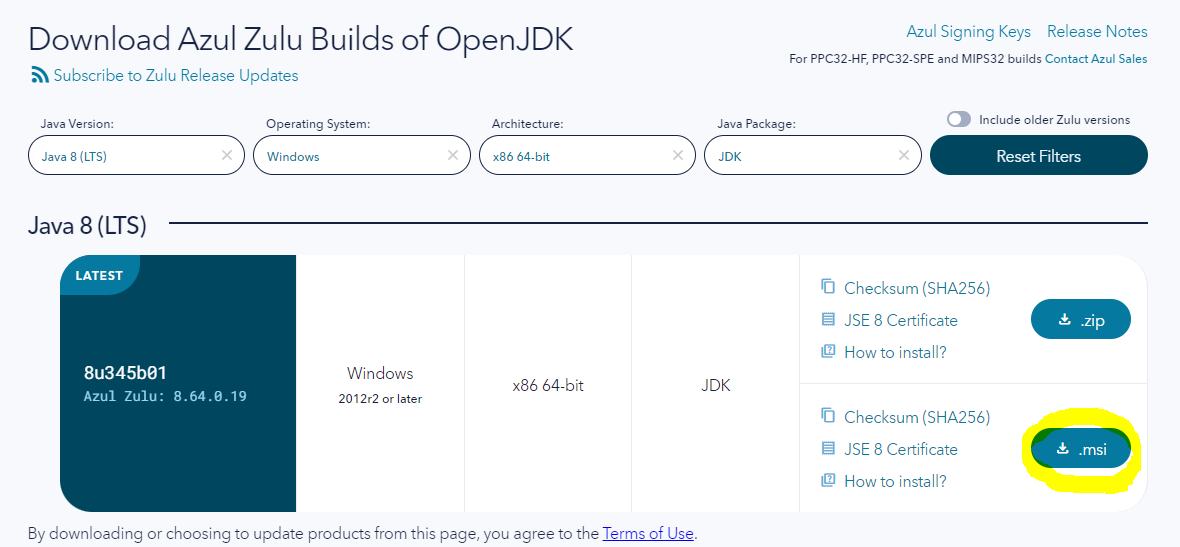This screenshot has height=547, width=1180.
Task: Open How to install for .msi
Action: (x=895, y=481)
